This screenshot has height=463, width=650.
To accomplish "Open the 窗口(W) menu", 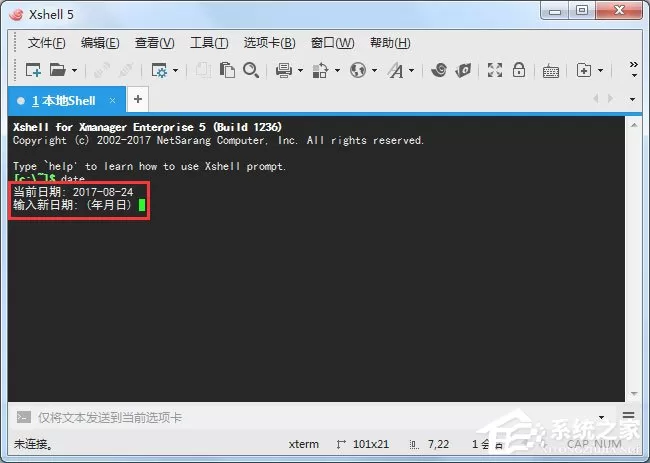I will click(332, 43).
